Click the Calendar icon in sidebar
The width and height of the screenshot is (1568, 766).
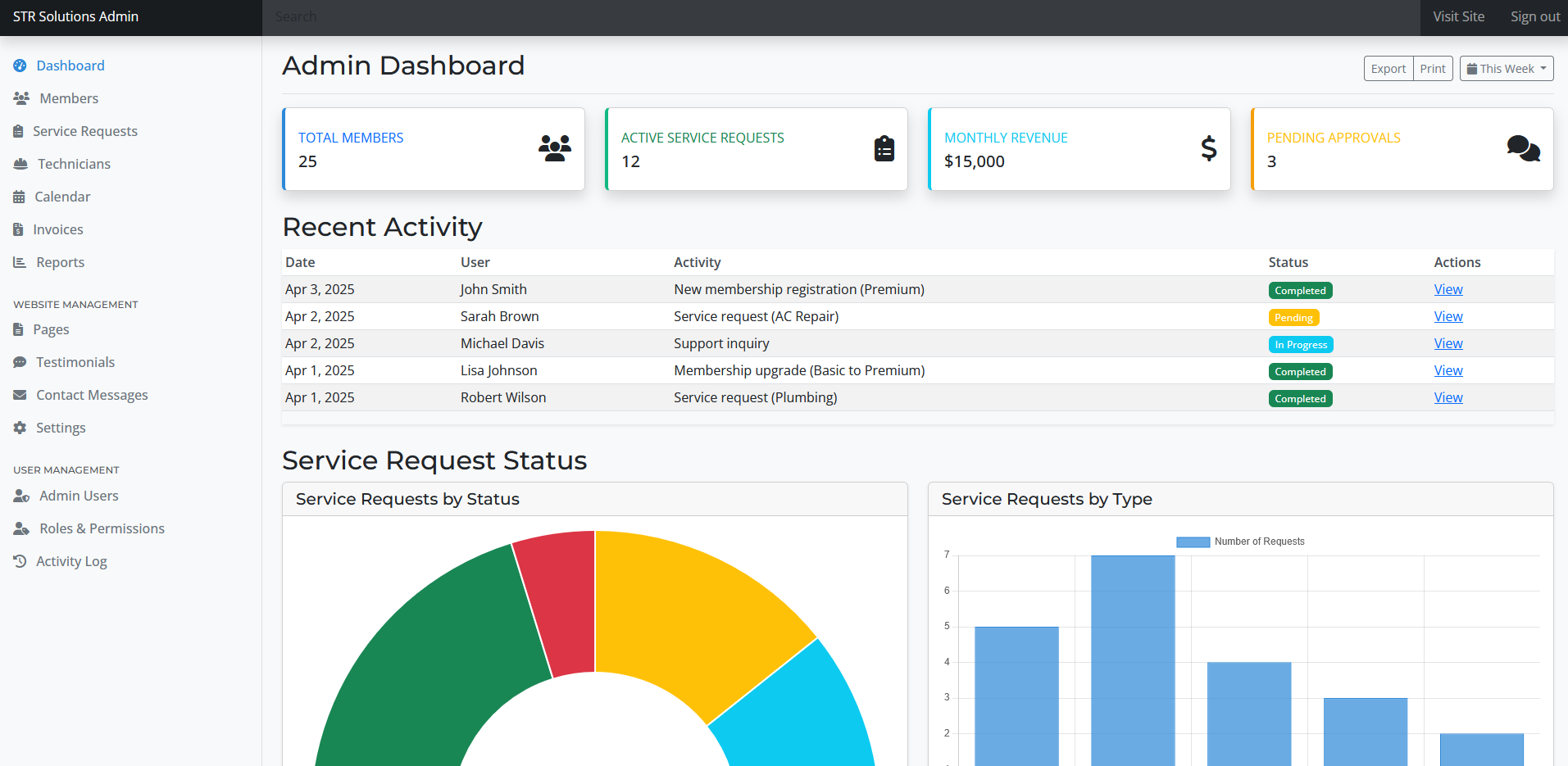[19, 197]
